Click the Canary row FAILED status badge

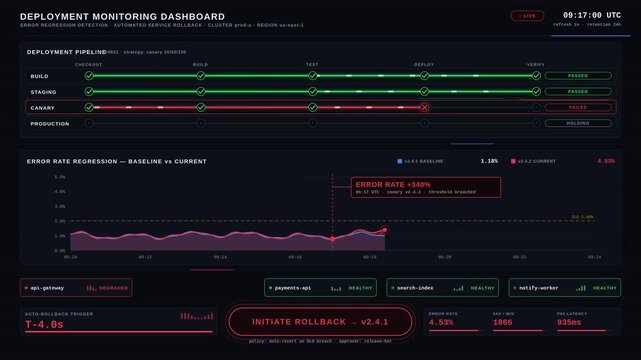pos(578,107)
